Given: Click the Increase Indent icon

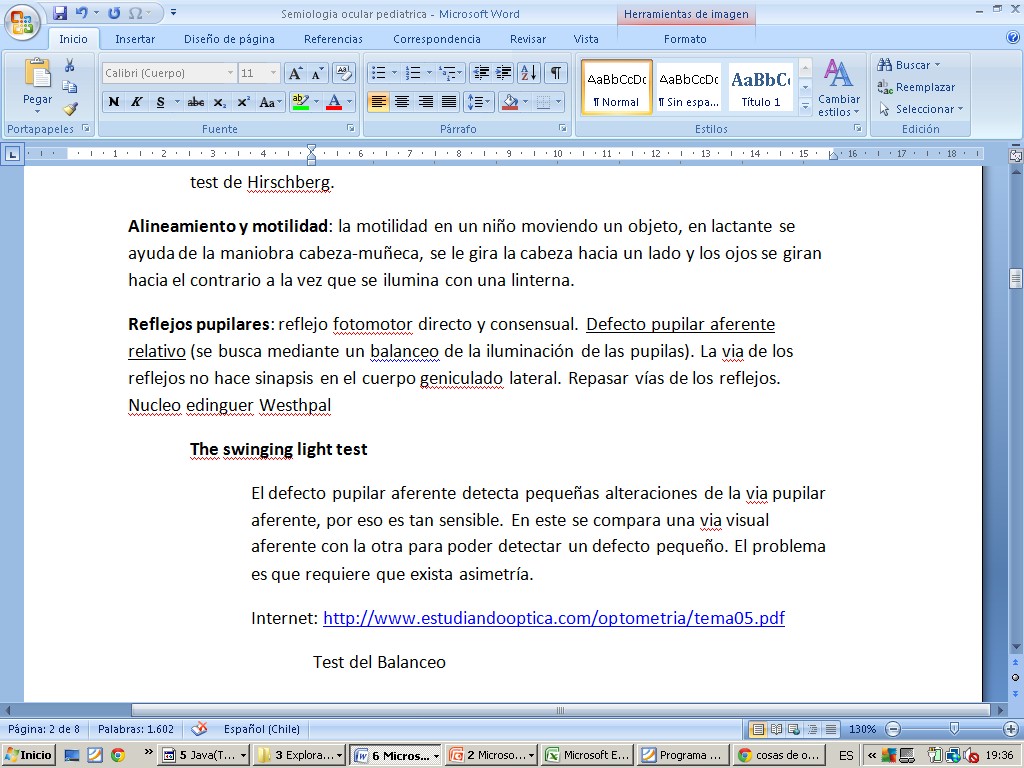Looking at the screenshot, I should click(504, 73).
